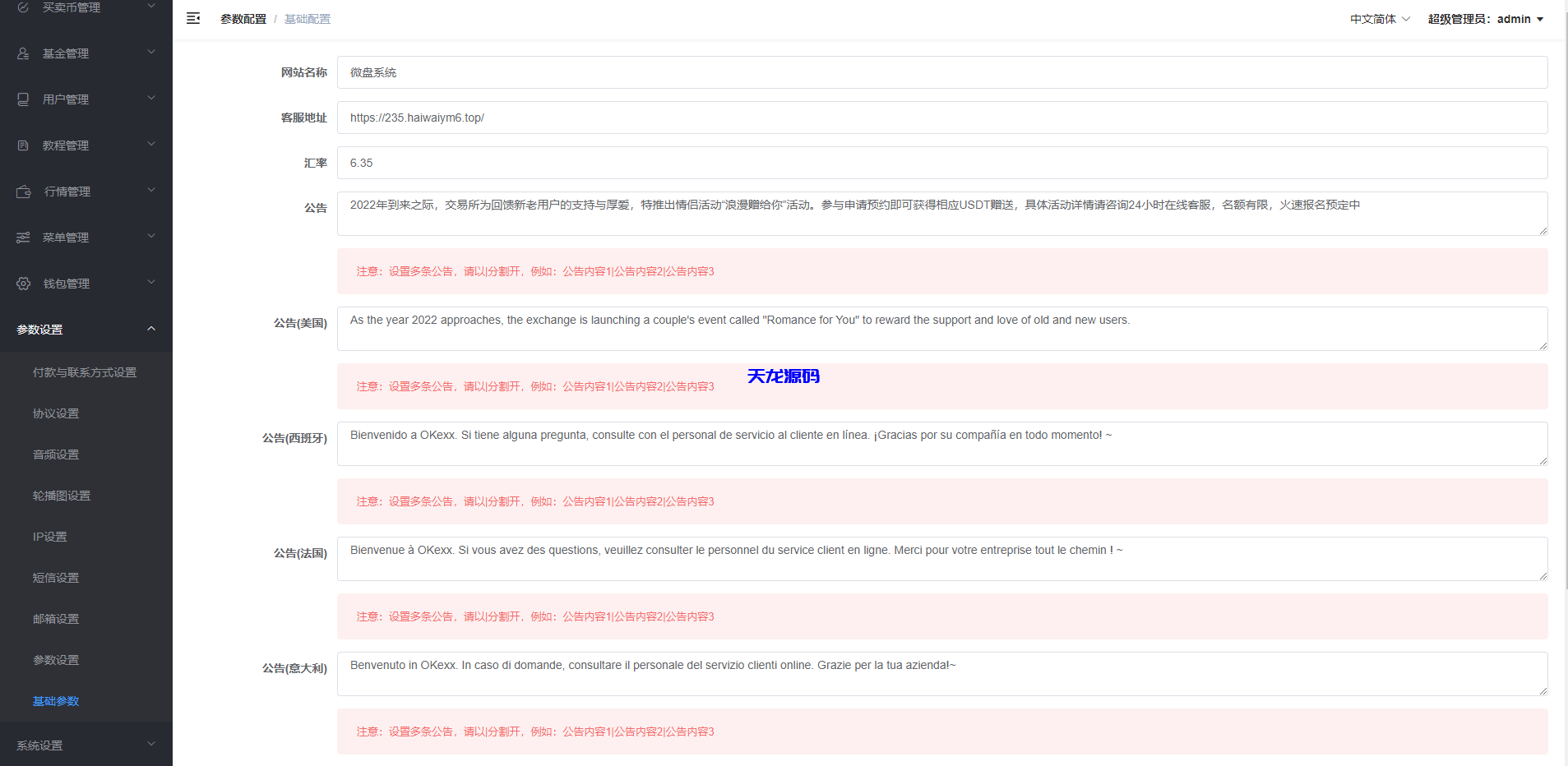Screen dimensions: 1568x766
Task: Click the 公告(意大利) announcement textarea
Action: 942,674
